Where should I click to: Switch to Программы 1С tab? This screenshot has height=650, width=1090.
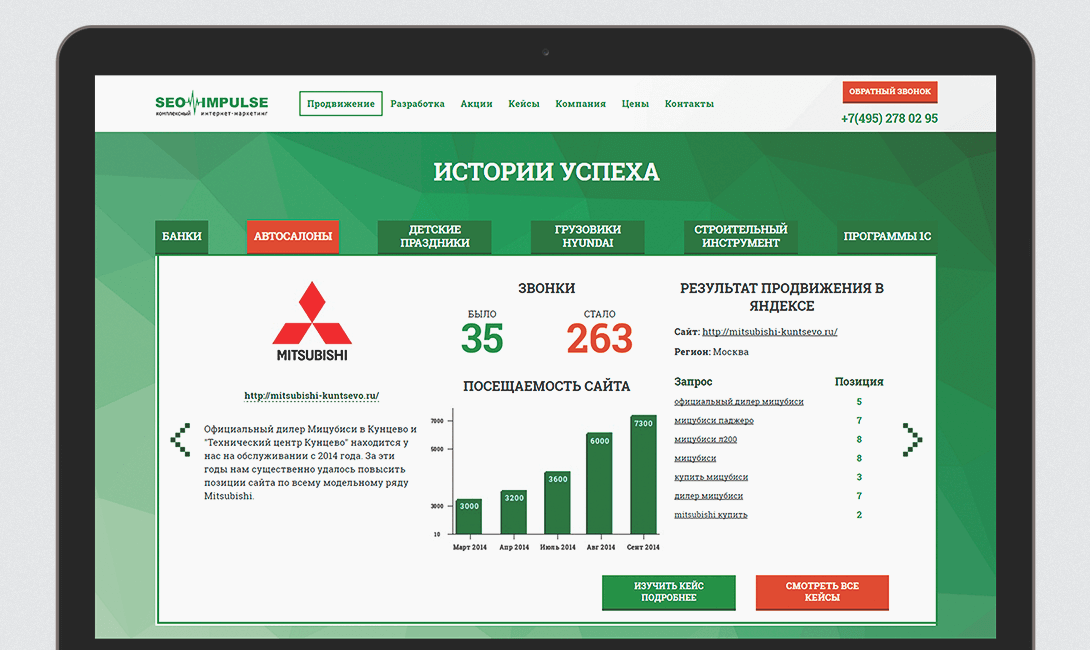click(887, 236)
